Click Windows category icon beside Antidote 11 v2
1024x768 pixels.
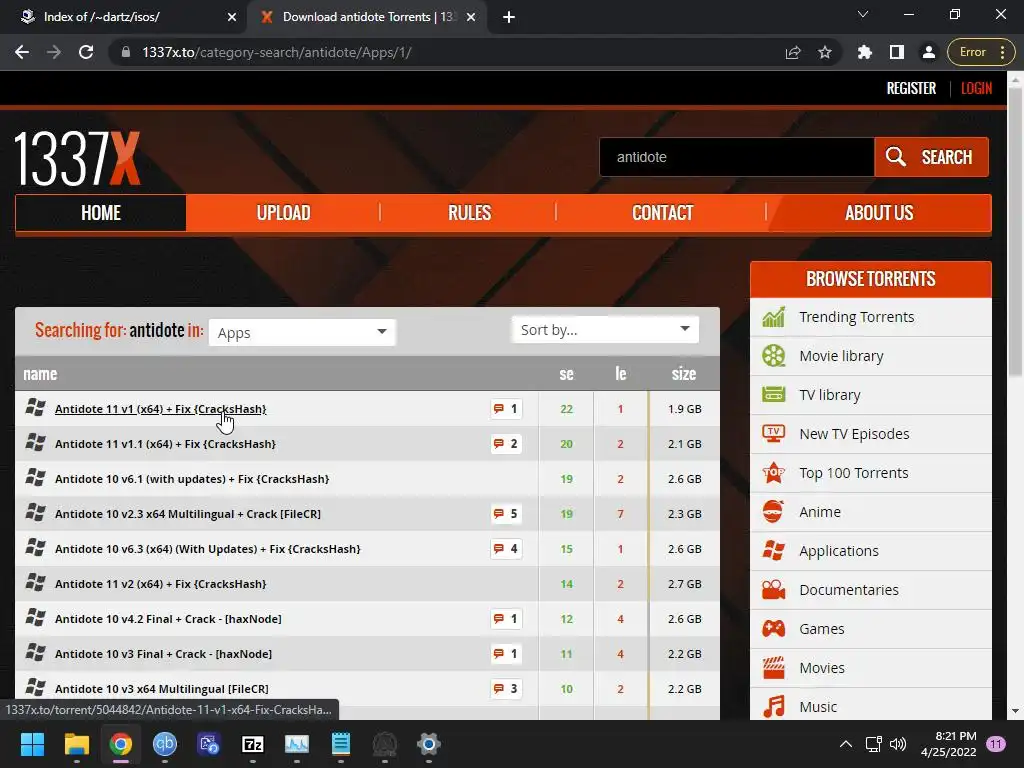pos(35,583)
